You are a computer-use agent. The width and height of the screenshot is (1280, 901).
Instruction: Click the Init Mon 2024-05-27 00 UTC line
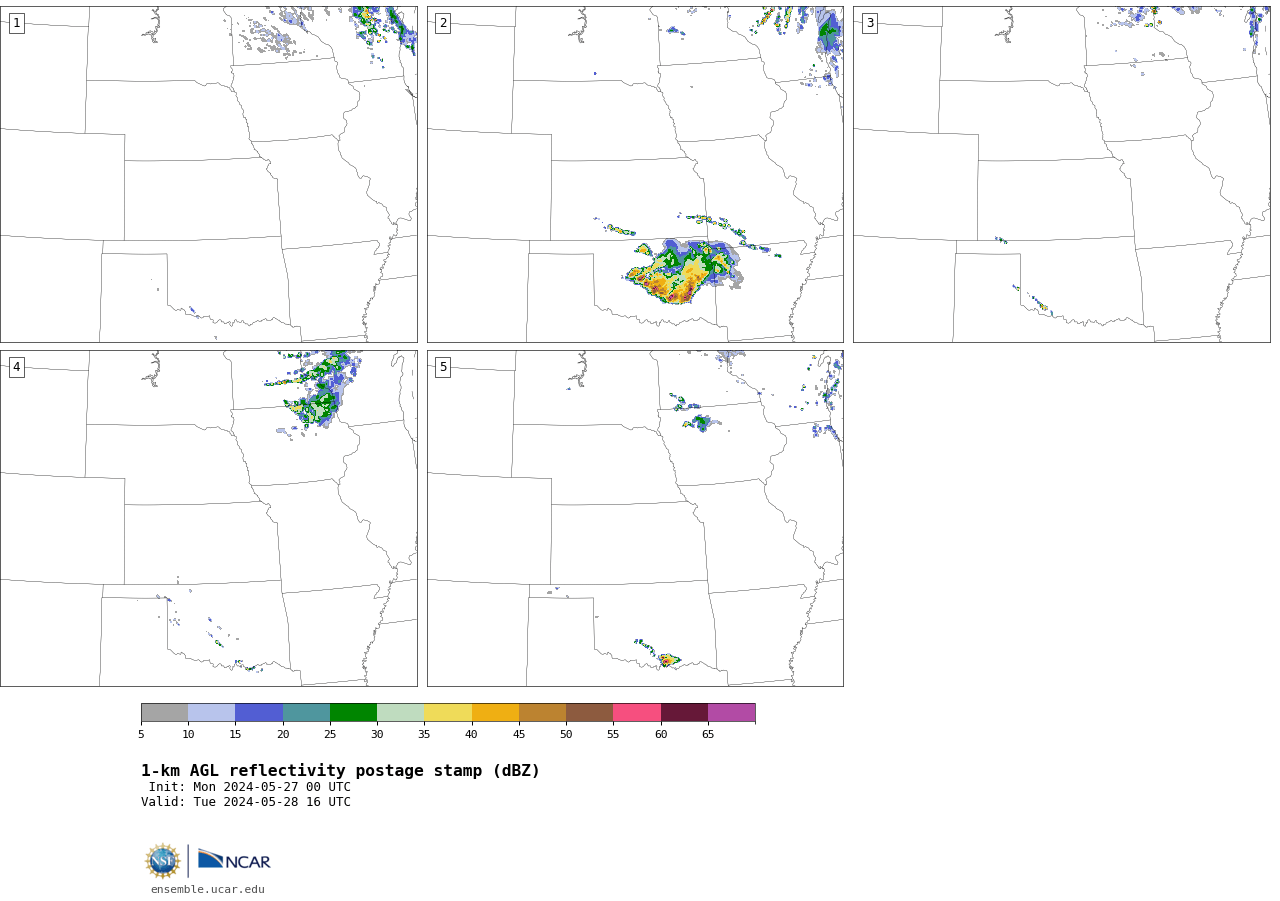click(x=250, y=787)
